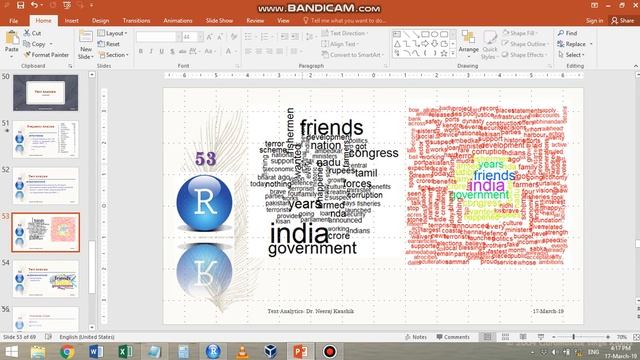
Task: Switch to the Animations tab
Action: click(x=178, y=20)
